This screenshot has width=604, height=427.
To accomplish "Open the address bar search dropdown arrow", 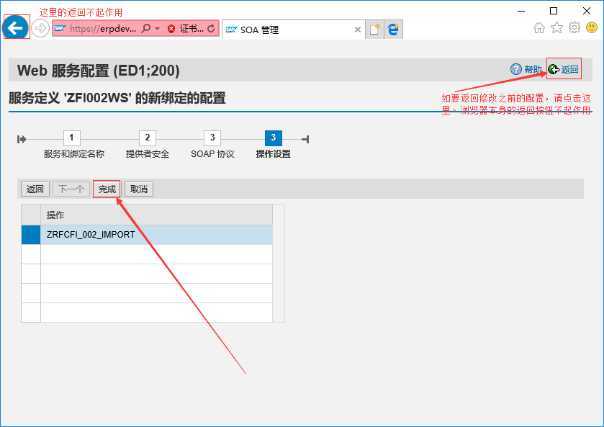I will tap(158, 28).
